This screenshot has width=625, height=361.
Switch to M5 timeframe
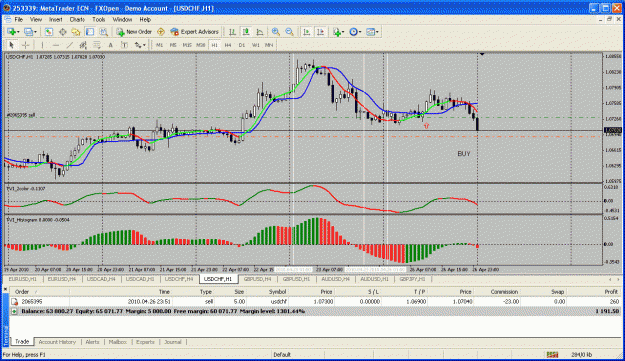(x=173, y=45)
